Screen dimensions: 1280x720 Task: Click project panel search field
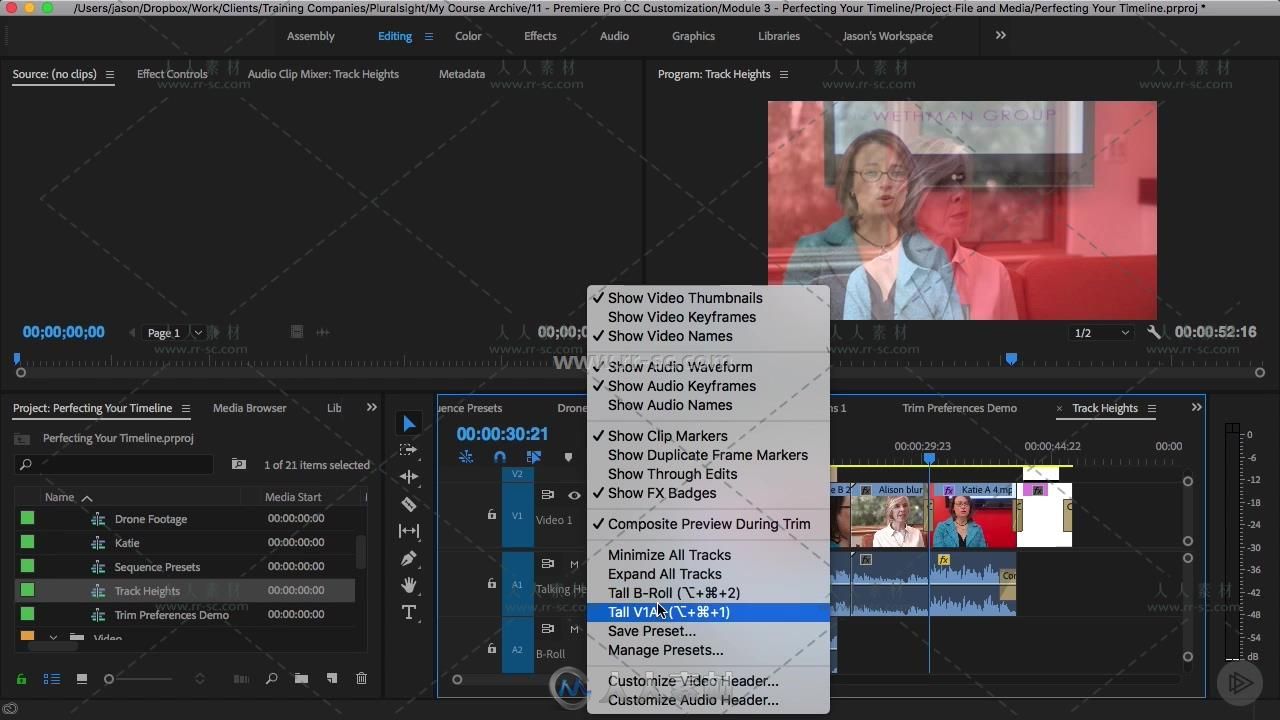tap(114, 464)
